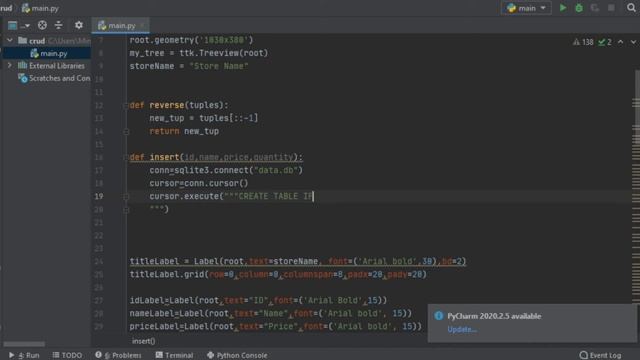Click the nameLabel assignment line
640x360 pixels.
(x=271, y=313)
